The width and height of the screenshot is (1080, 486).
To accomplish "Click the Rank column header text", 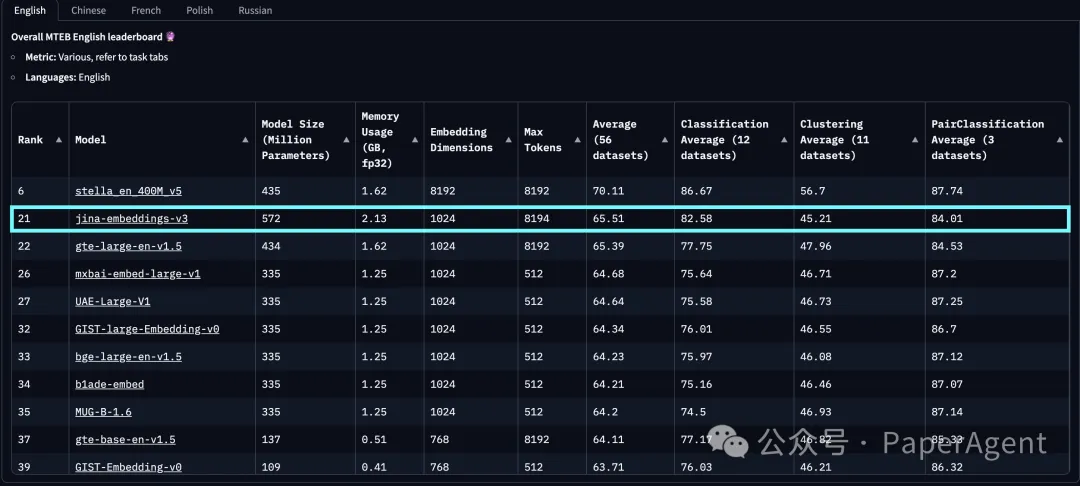I will click(30, 140).
